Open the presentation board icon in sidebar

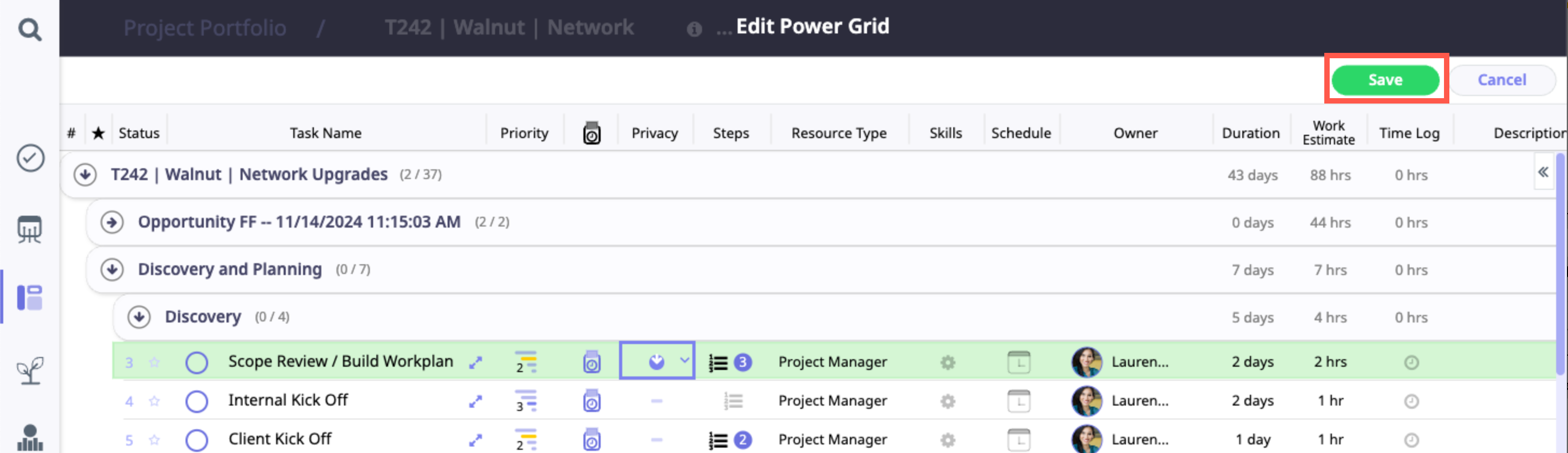[x=30, y=230]
